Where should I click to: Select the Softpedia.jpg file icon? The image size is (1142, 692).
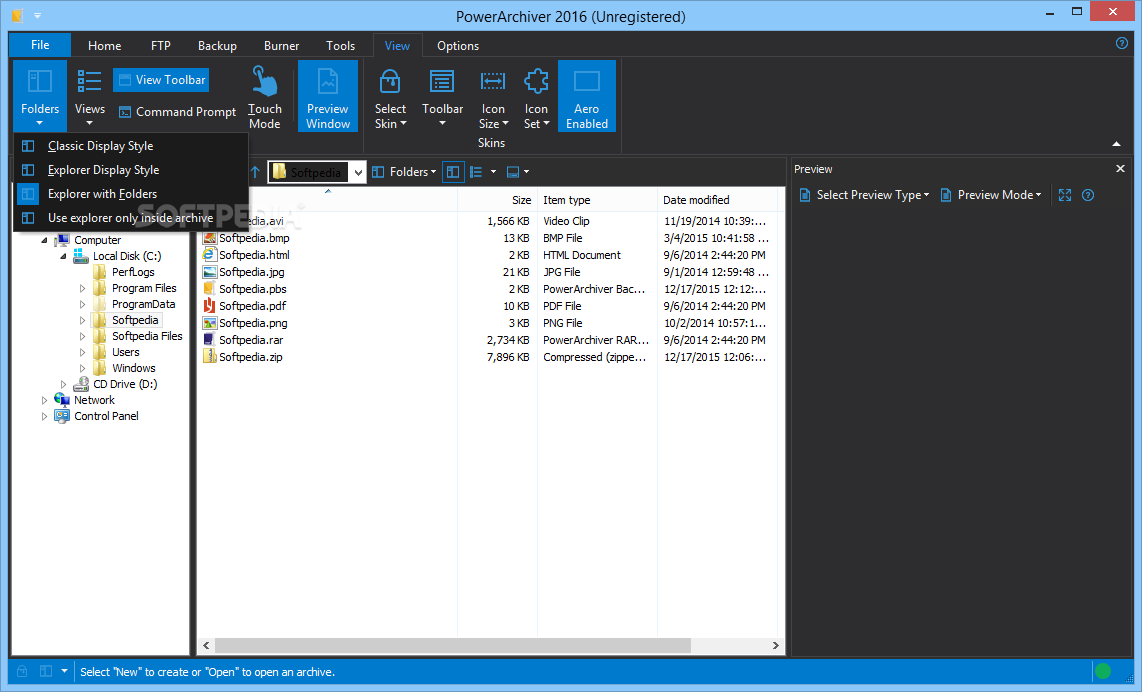(x=210, y=272)
